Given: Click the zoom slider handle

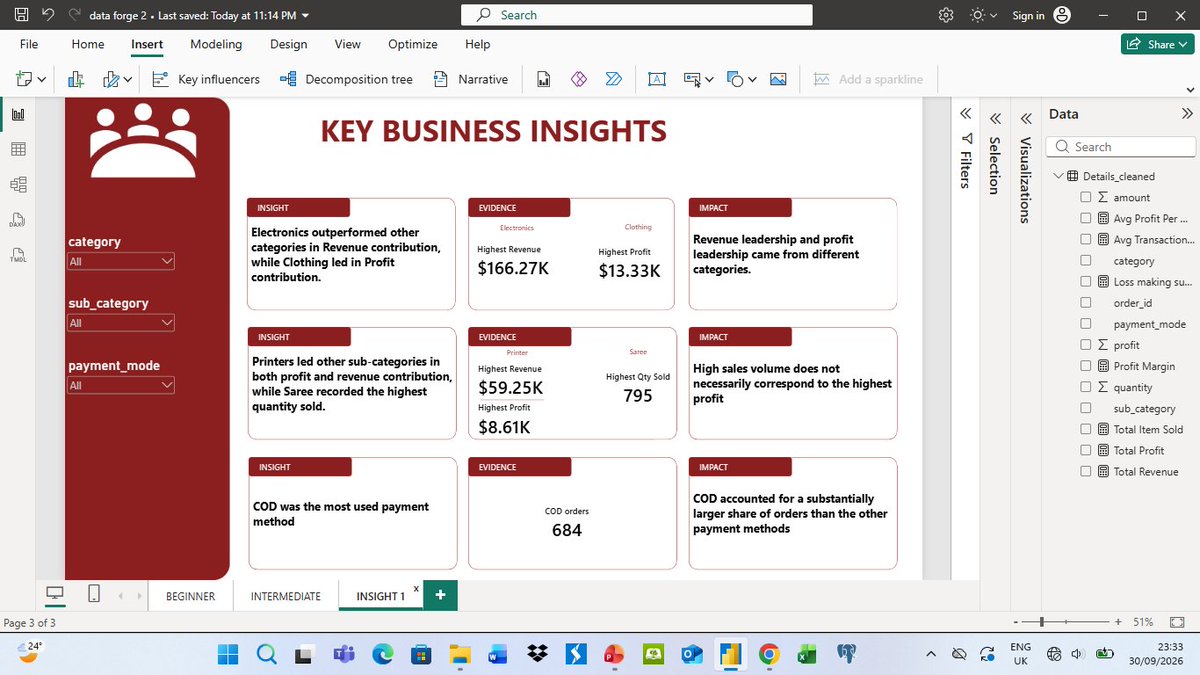Looking at the screenshot, I should (x=1043, y=622).
